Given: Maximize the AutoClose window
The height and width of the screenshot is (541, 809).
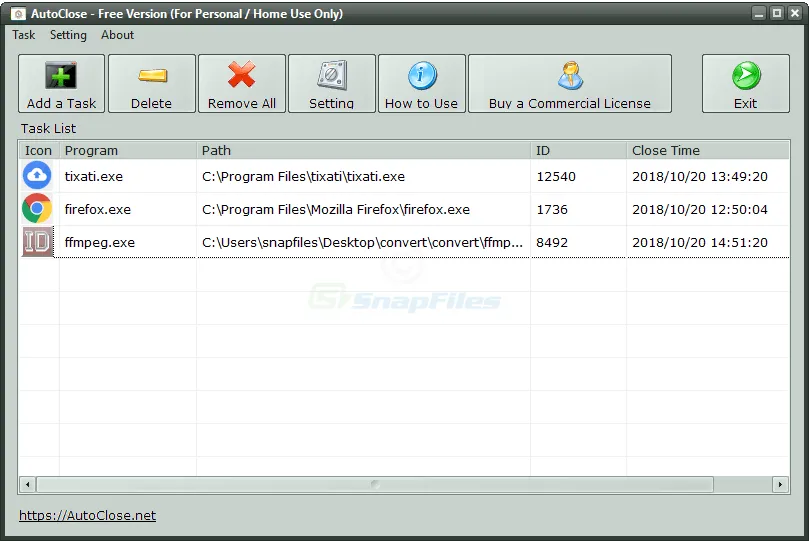Looking at the screenshot, I should tap(776, 13).
